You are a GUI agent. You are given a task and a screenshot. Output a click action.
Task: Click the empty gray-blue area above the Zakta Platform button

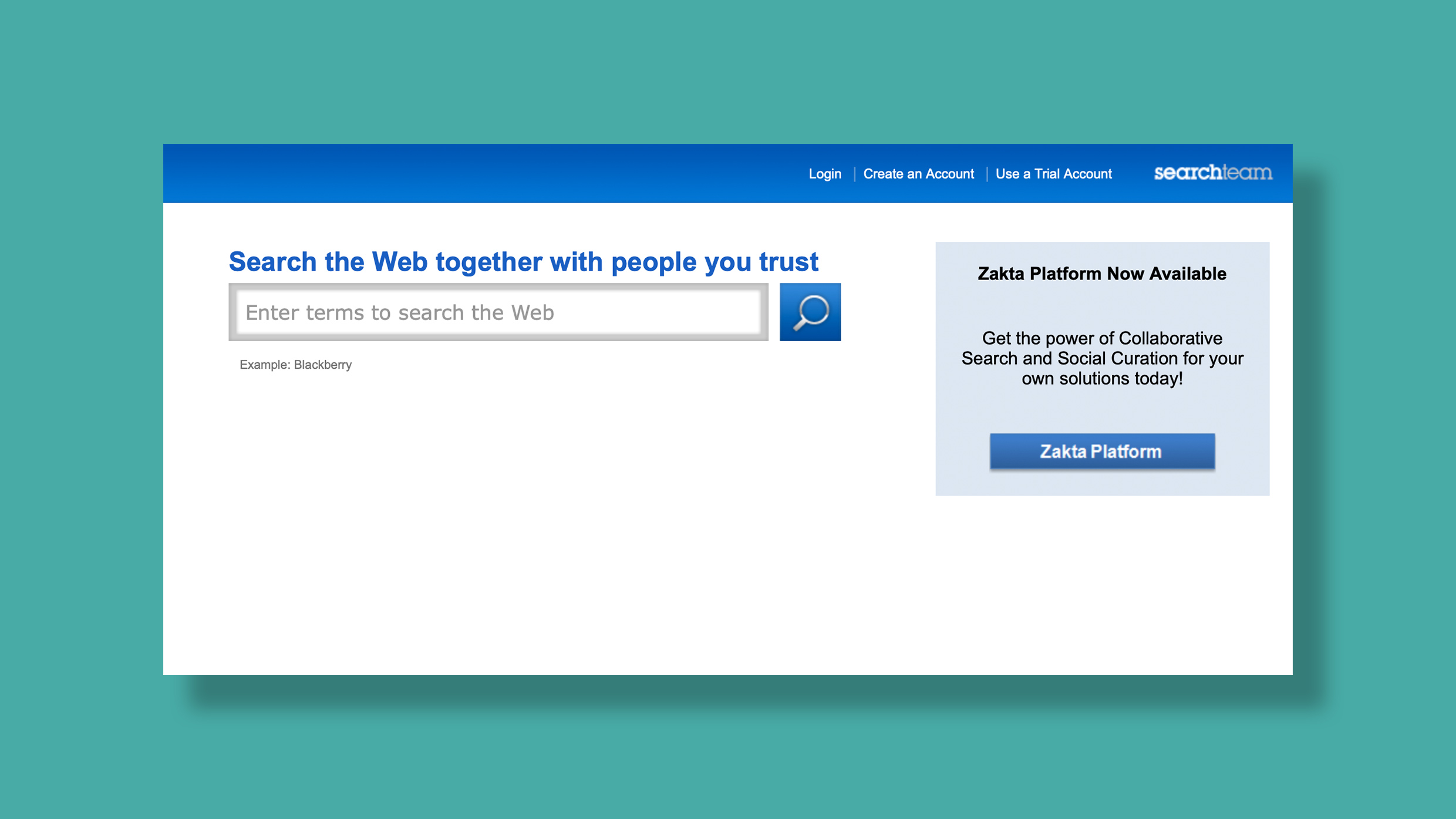pyautogui.click(x=1101, y=412)
